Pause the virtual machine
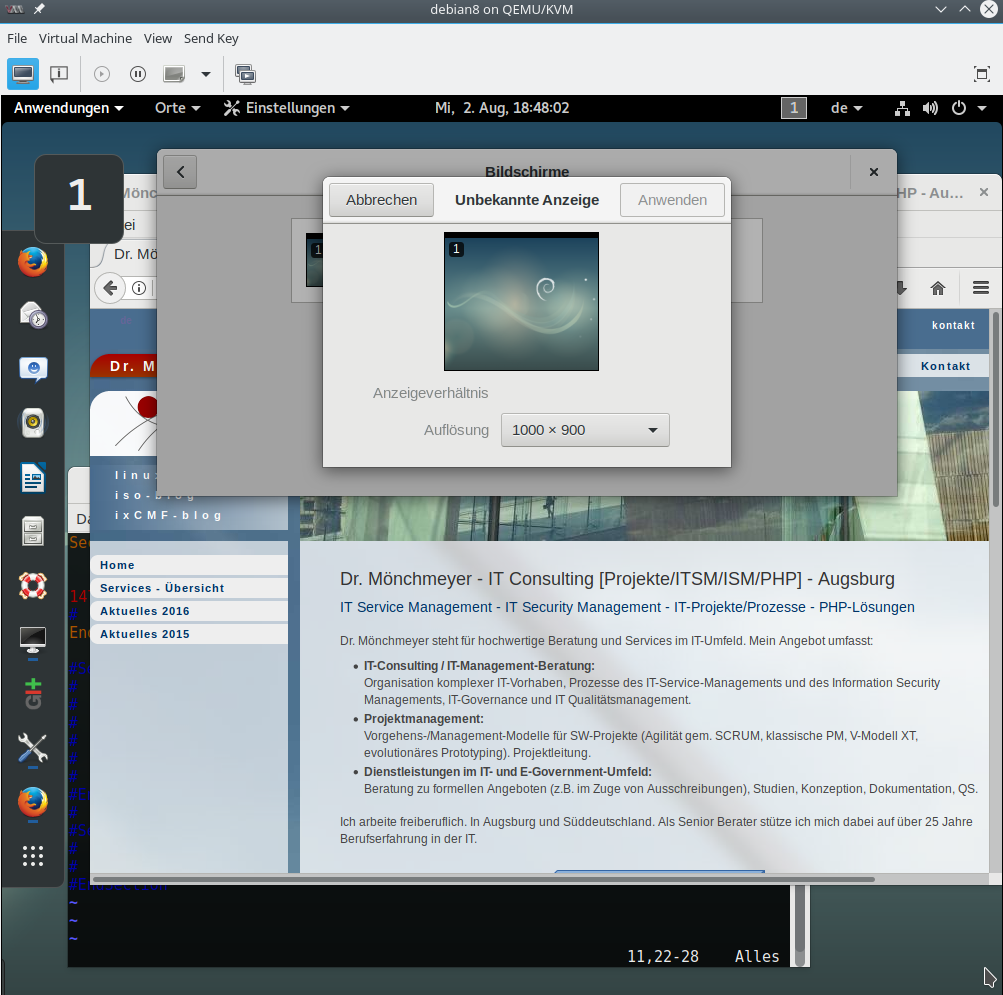Viewport: 1003px width, 995px height. pyautogui.click(x=138, y=74)
